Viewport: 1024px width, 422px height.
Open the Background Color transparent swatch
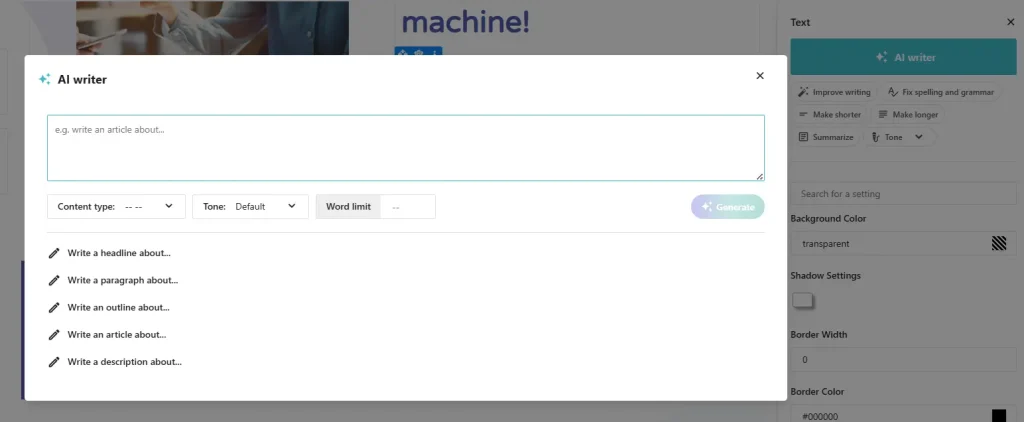point(999,244)
